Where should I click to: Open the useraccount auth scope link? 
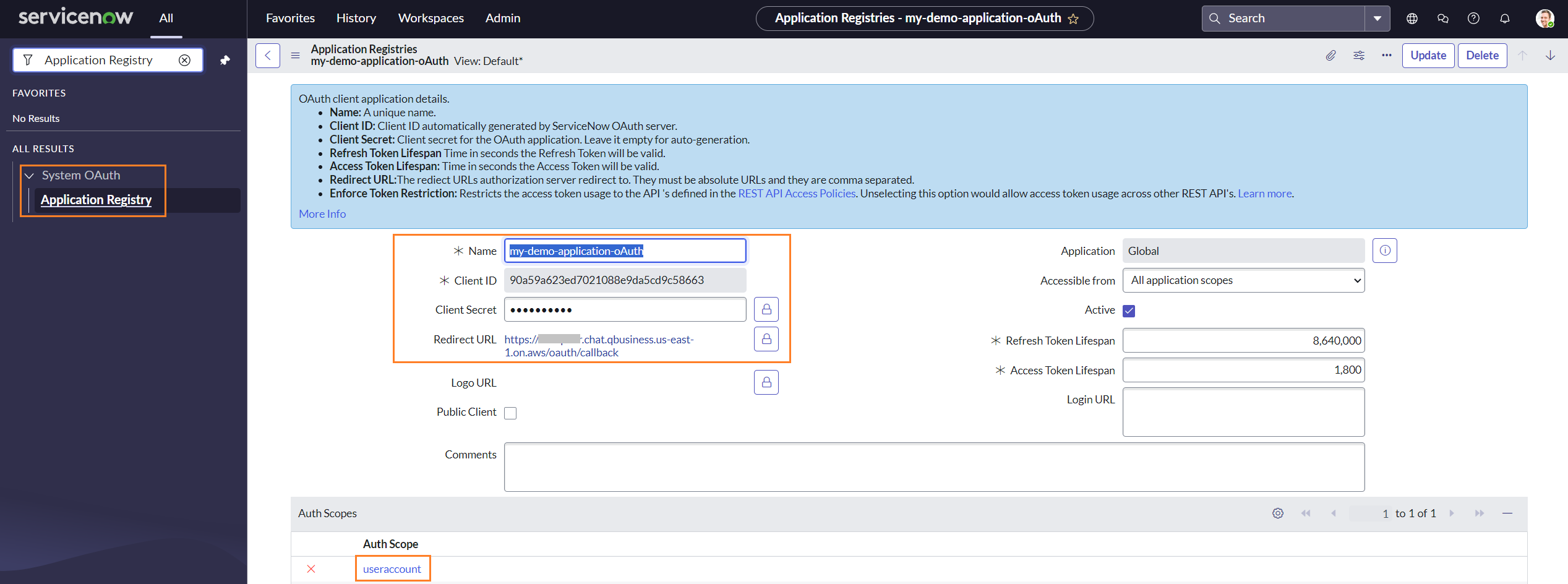tap(392, 569)
